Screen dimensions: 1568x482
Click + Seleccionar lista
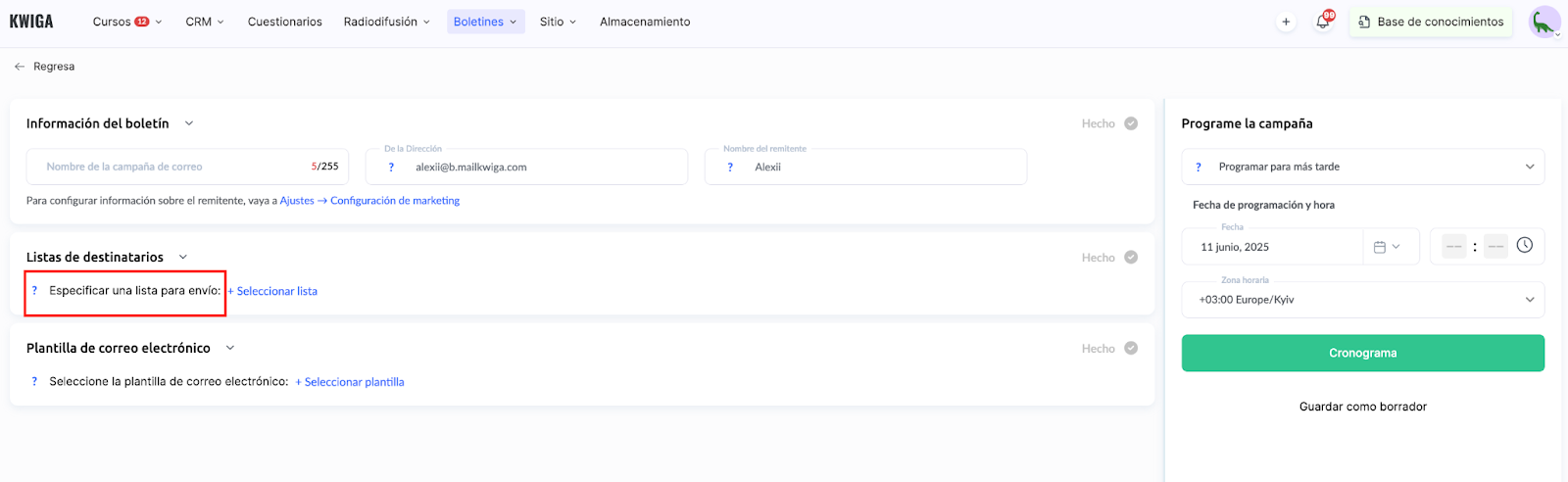pos(272,291)
